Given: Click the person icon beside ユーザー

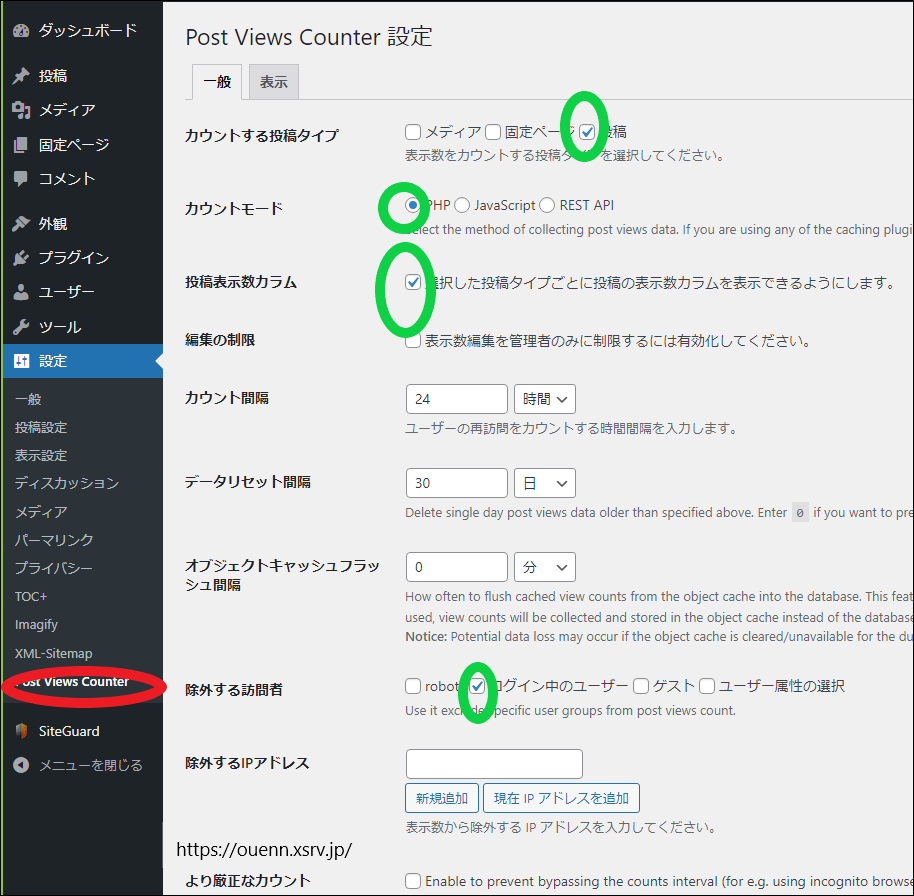Looking at the screenshot, I should [21, 292].
